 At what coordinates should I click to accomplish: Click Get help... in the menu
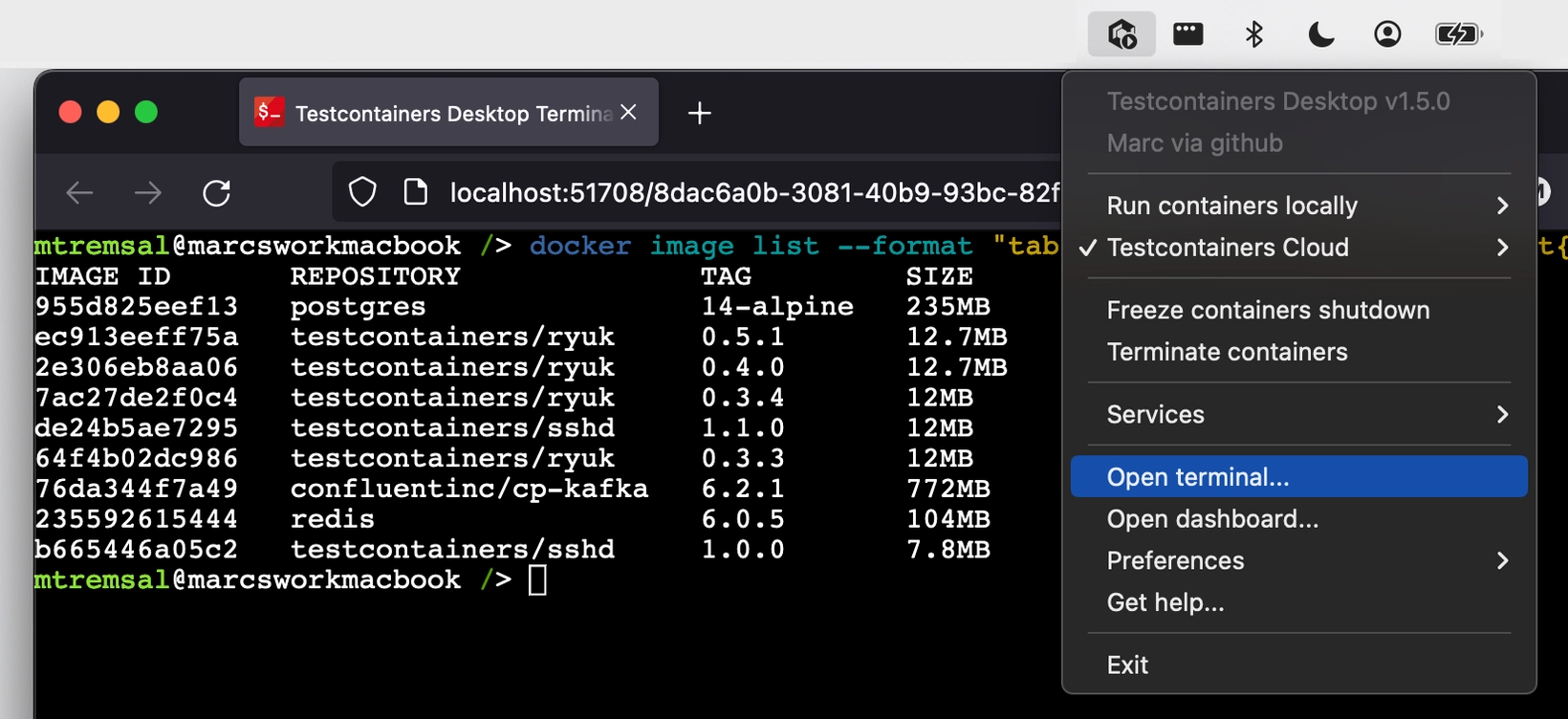1165,602
